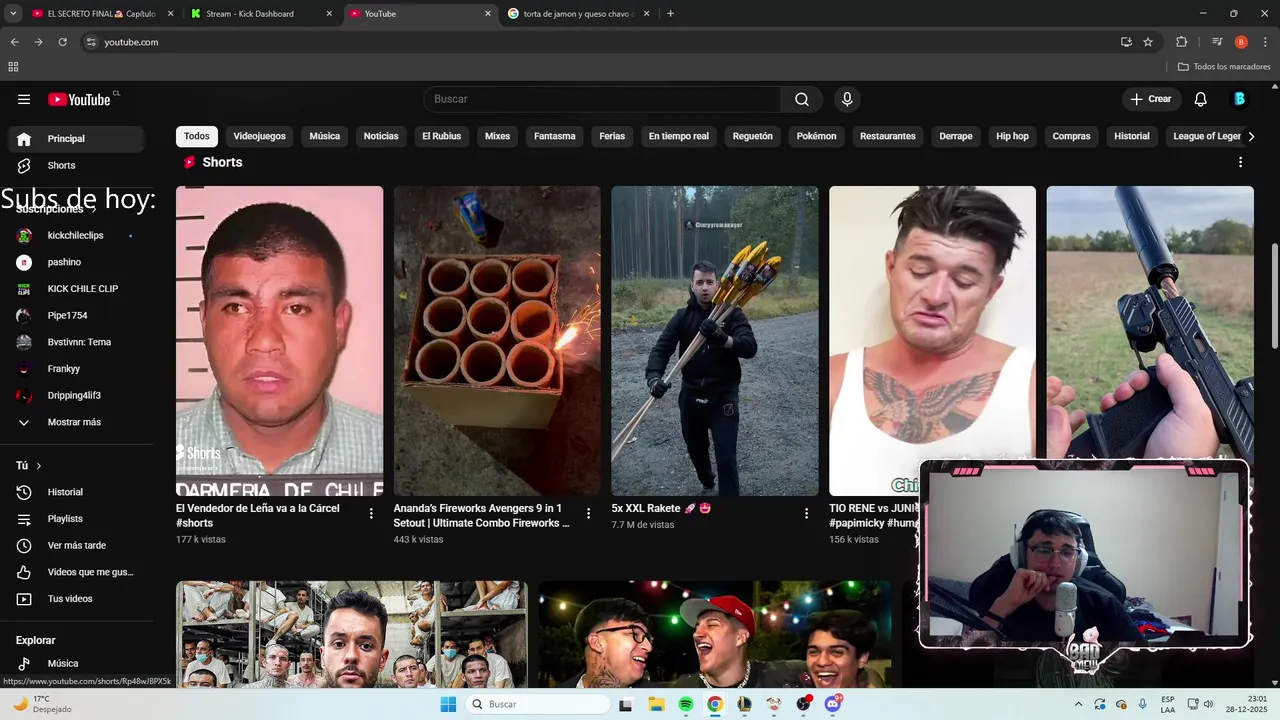Image resolution: width=1280 pixels, height=720 pixels.
Task: Open Tus videos in sidebar
Action: [76, 599]
